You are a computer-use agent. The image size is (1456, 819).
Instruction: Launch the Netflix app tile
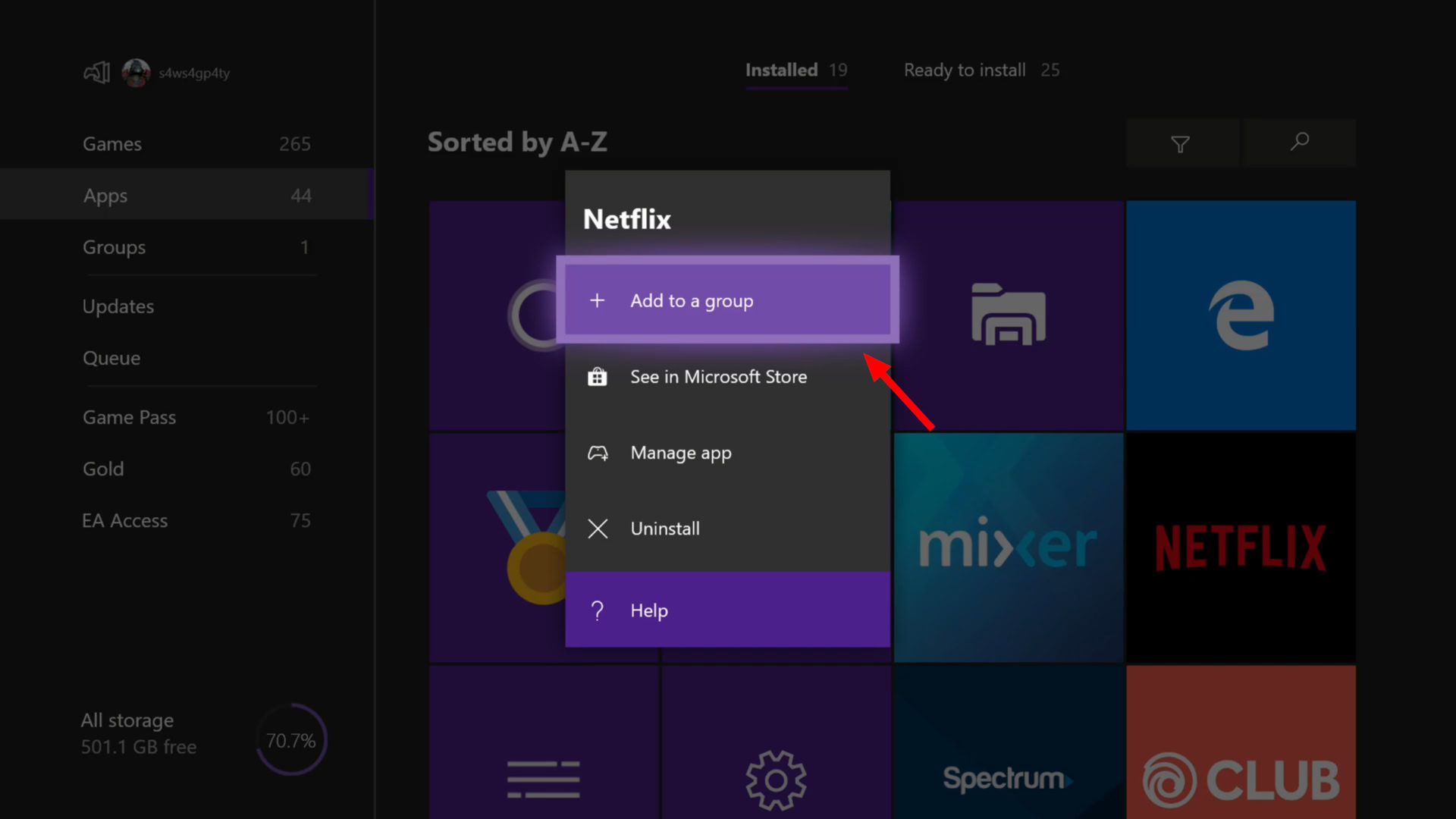tap(1241, 548)
